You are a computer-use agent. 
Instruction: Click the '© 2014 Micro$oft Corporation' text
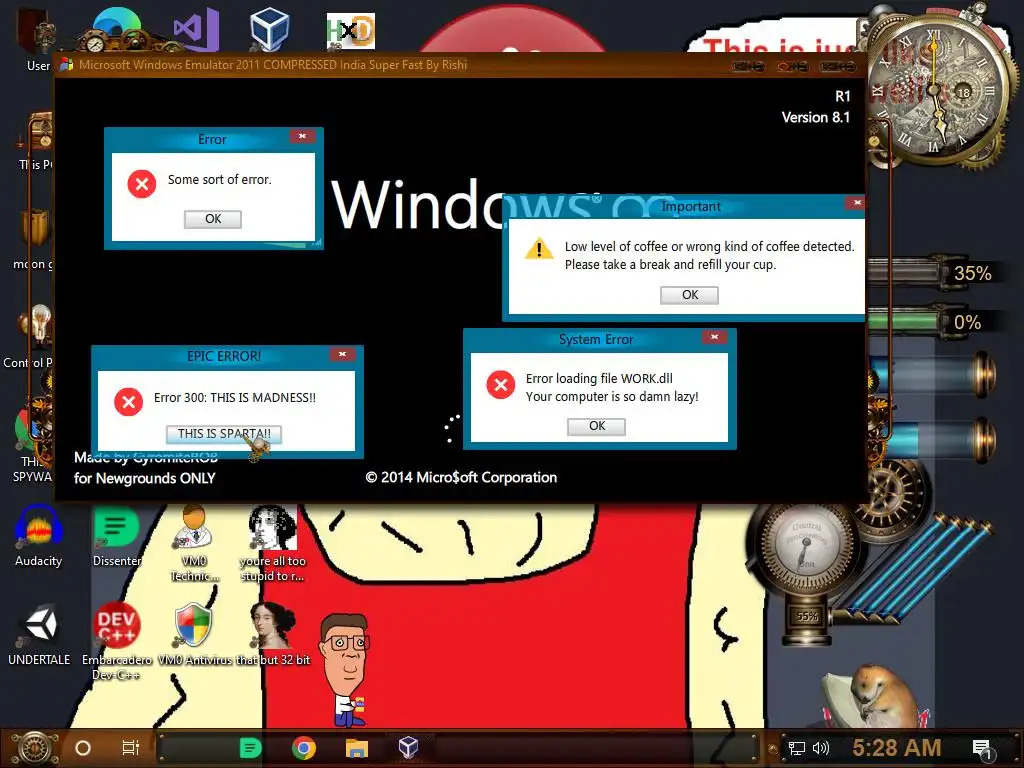click(x=461, y=477)
